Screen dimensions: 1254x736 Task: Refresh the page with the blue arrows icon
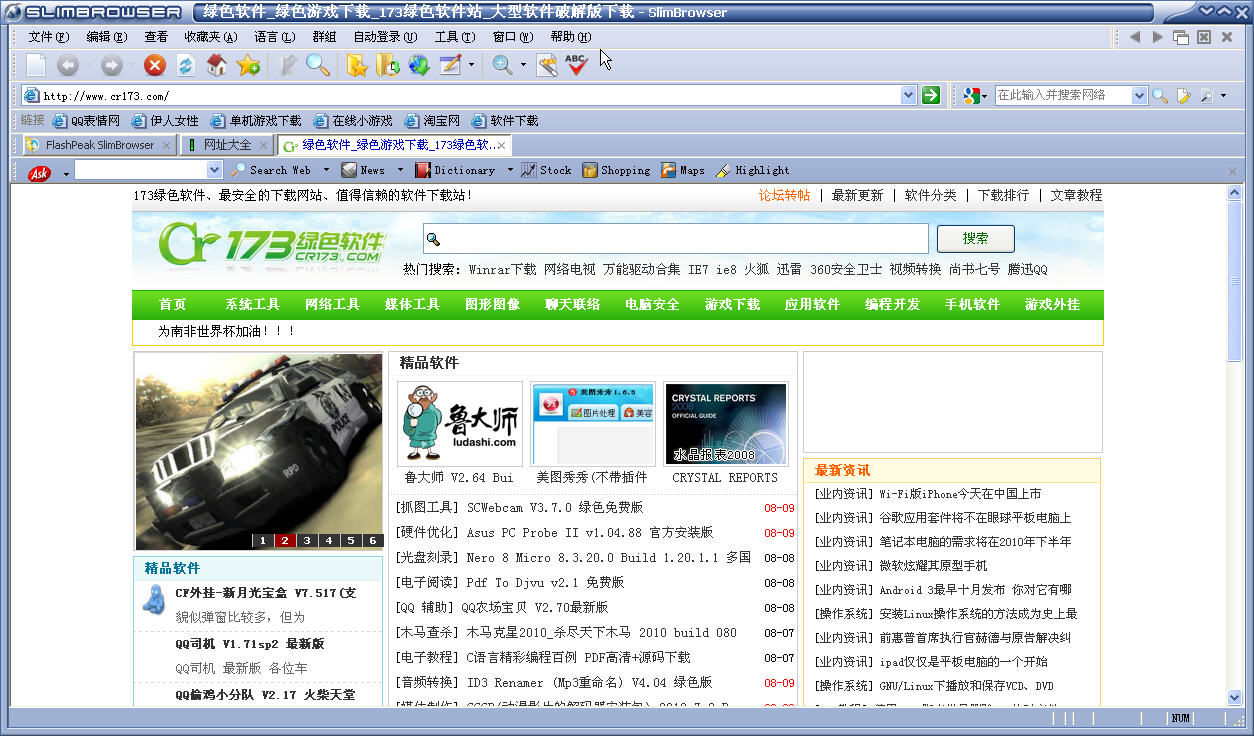point(185,66)
